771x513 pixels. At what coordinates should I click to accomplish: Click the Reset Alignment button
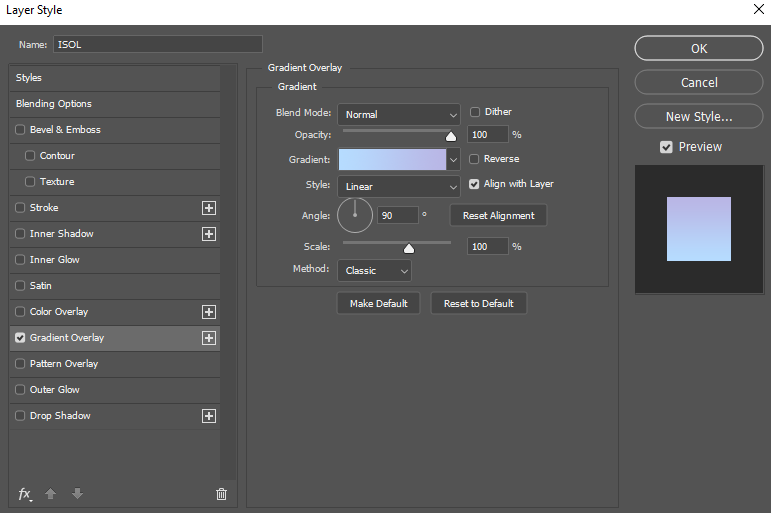pos(498,215)
